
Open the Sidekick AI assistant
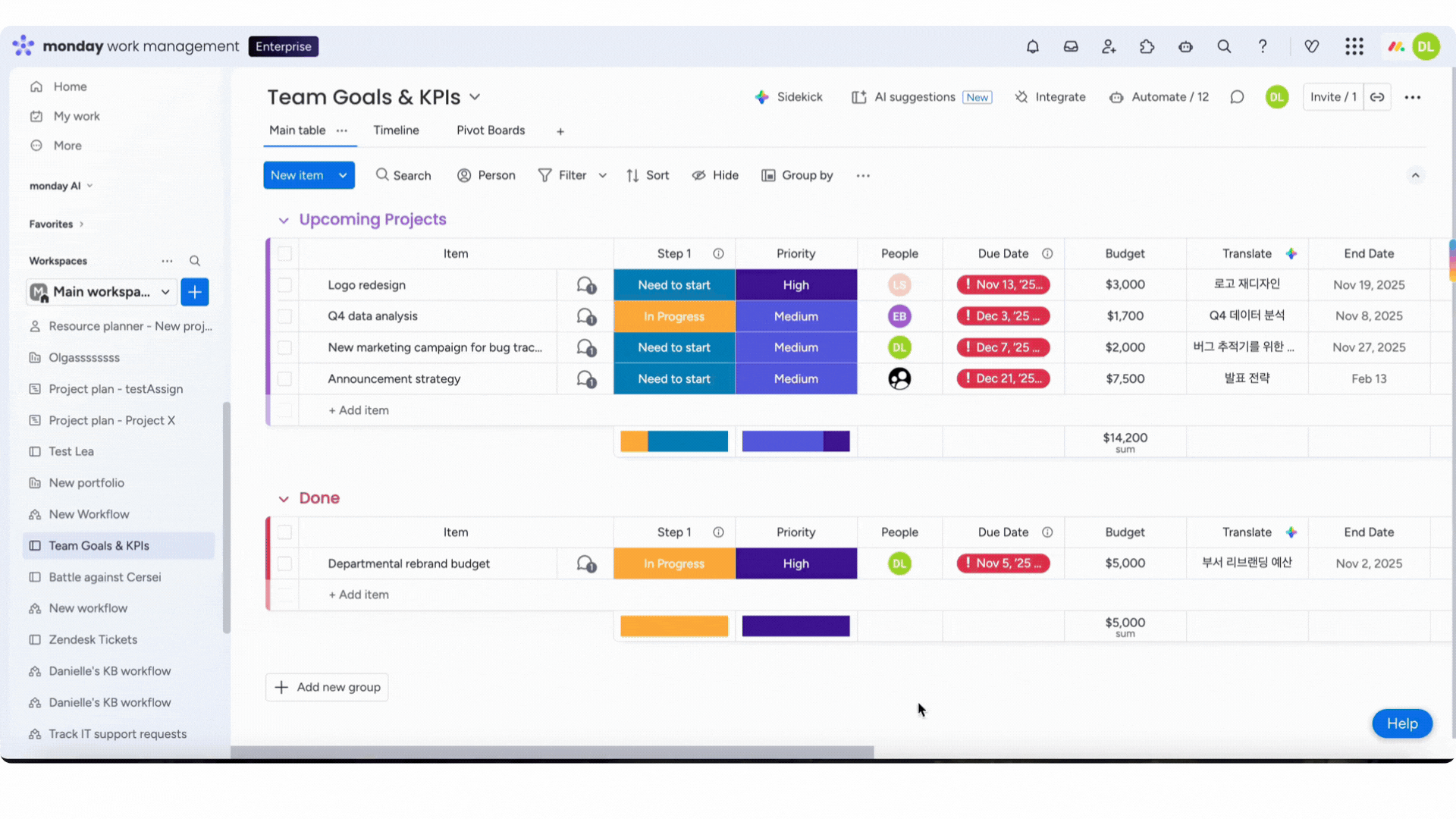point(789,97)
